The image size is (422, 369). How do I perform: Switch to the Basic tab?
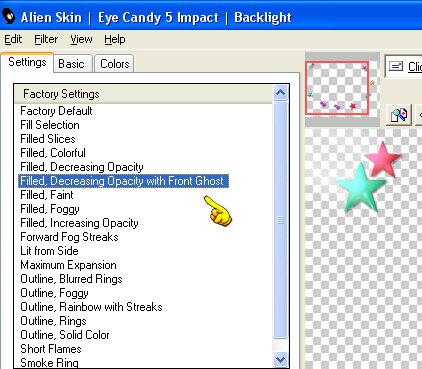[x=71, y=64]
